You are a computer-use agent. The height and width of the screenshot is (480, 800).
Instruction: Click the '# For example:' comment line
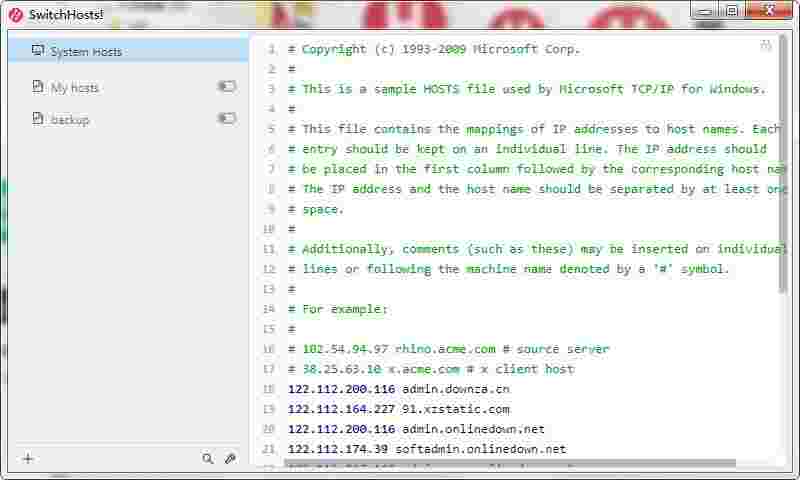[338, 309]
